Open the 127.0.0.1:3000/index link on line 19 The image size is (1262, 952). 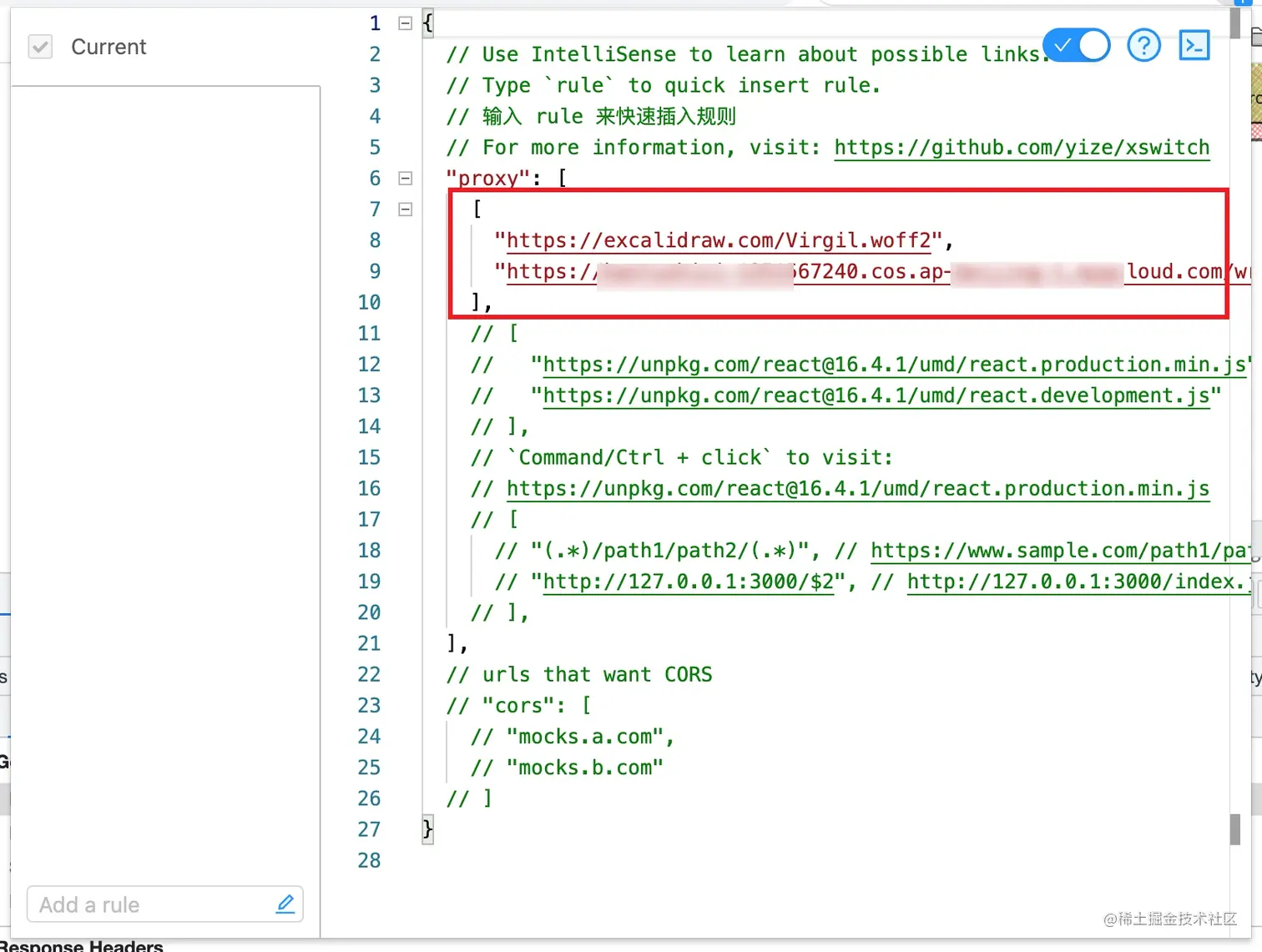click(1078, 582)
